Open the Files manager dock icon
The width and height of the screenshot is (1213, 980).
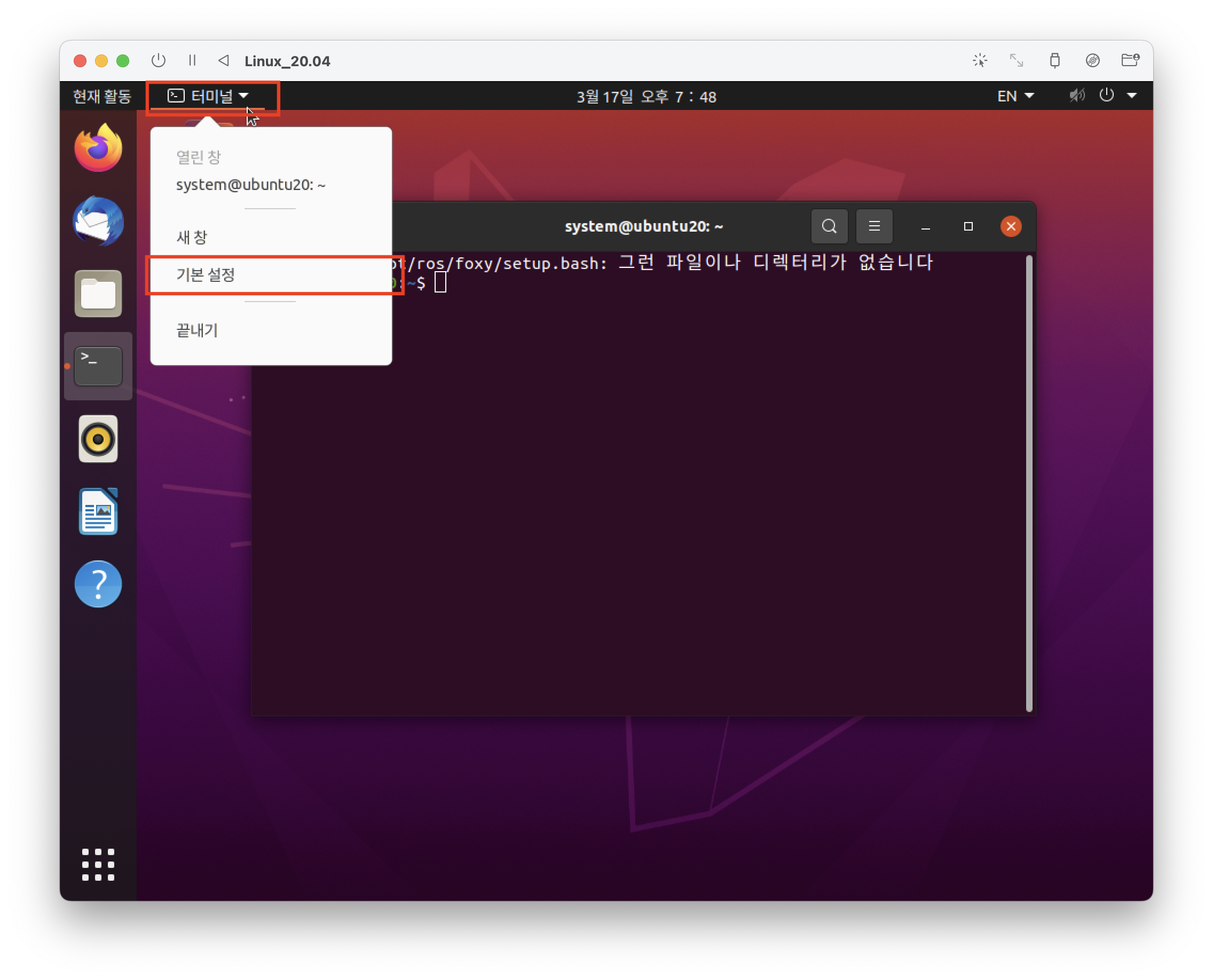[98, 294]
